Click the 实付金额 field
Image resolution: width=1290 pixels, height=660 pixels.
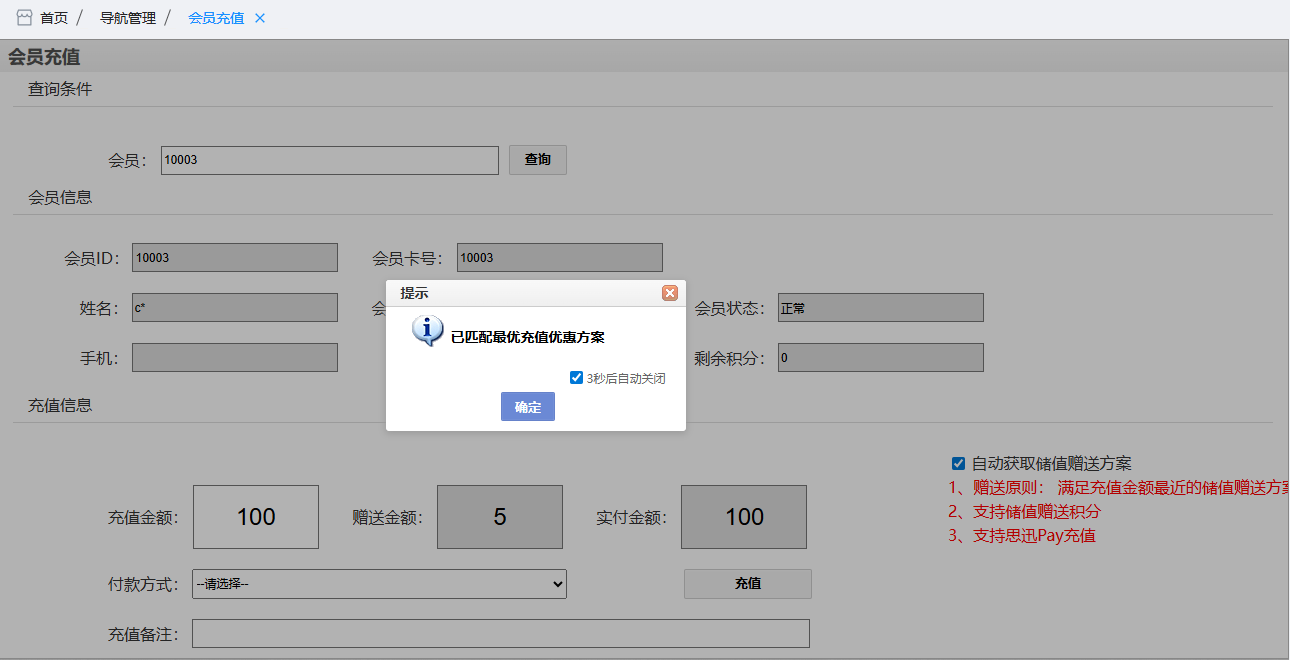[744, 517]
